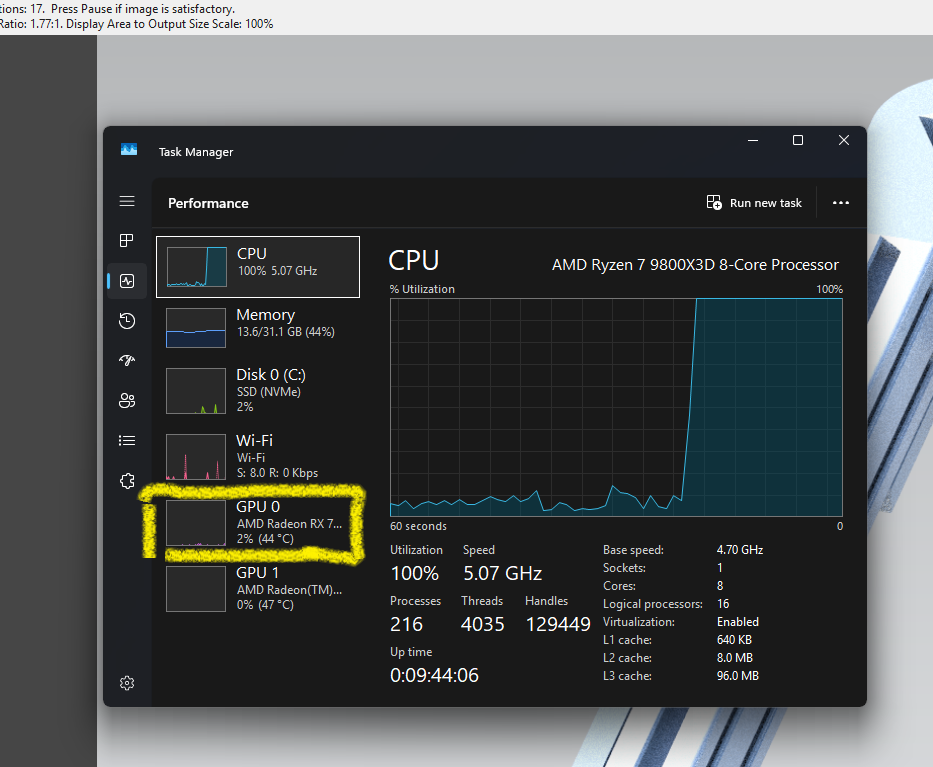
Task: Click the L3 cache 96.0 MB value
Action: (738, 676)
